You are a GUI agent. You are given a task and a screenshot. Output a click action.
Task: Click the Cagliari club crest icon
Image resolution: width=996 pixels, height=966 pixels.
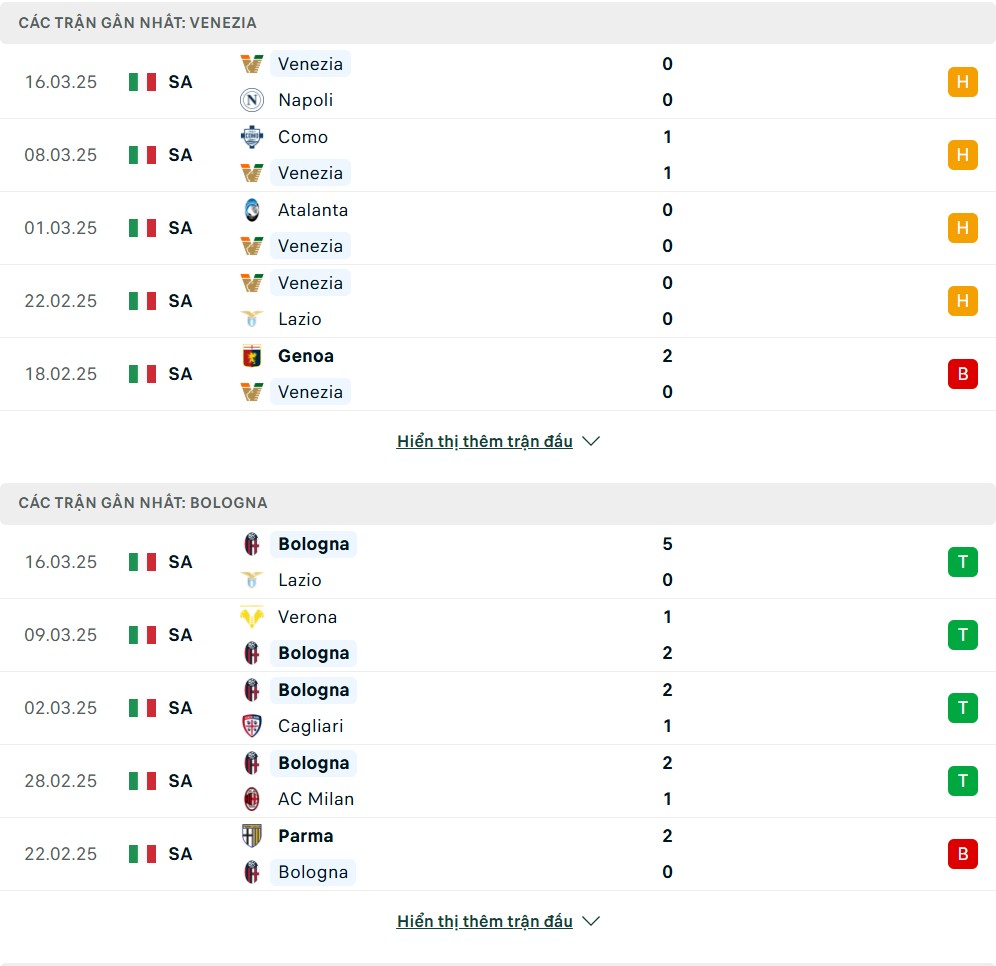(252, 726)
